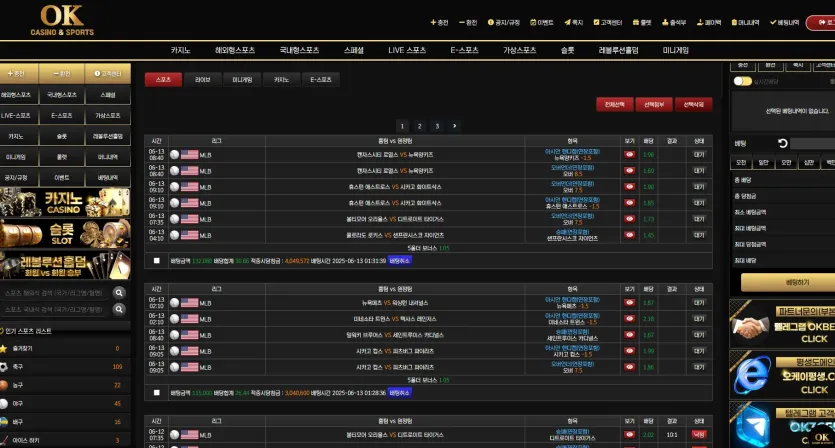Open 출석부 attendance in top header
This screenshot has width=835, height=448.
point(674,22)
